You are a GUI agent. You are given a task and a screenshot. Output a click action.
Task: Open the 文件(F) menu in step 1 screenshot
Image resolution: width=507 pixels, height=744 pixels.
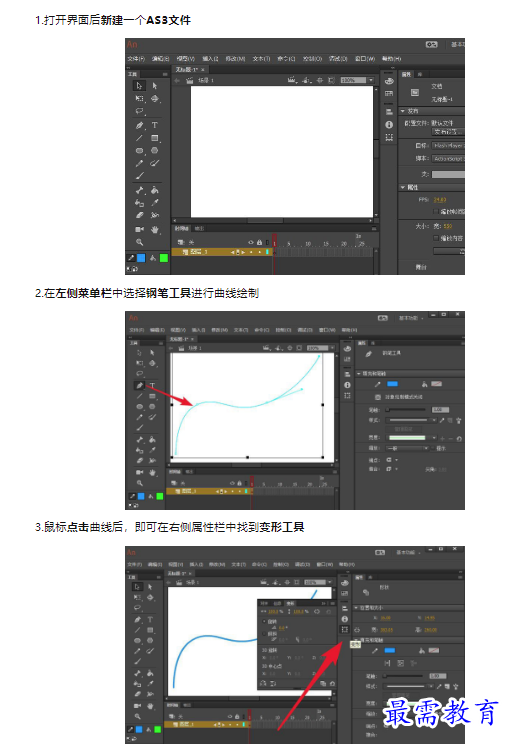click(x=136, y=59)
